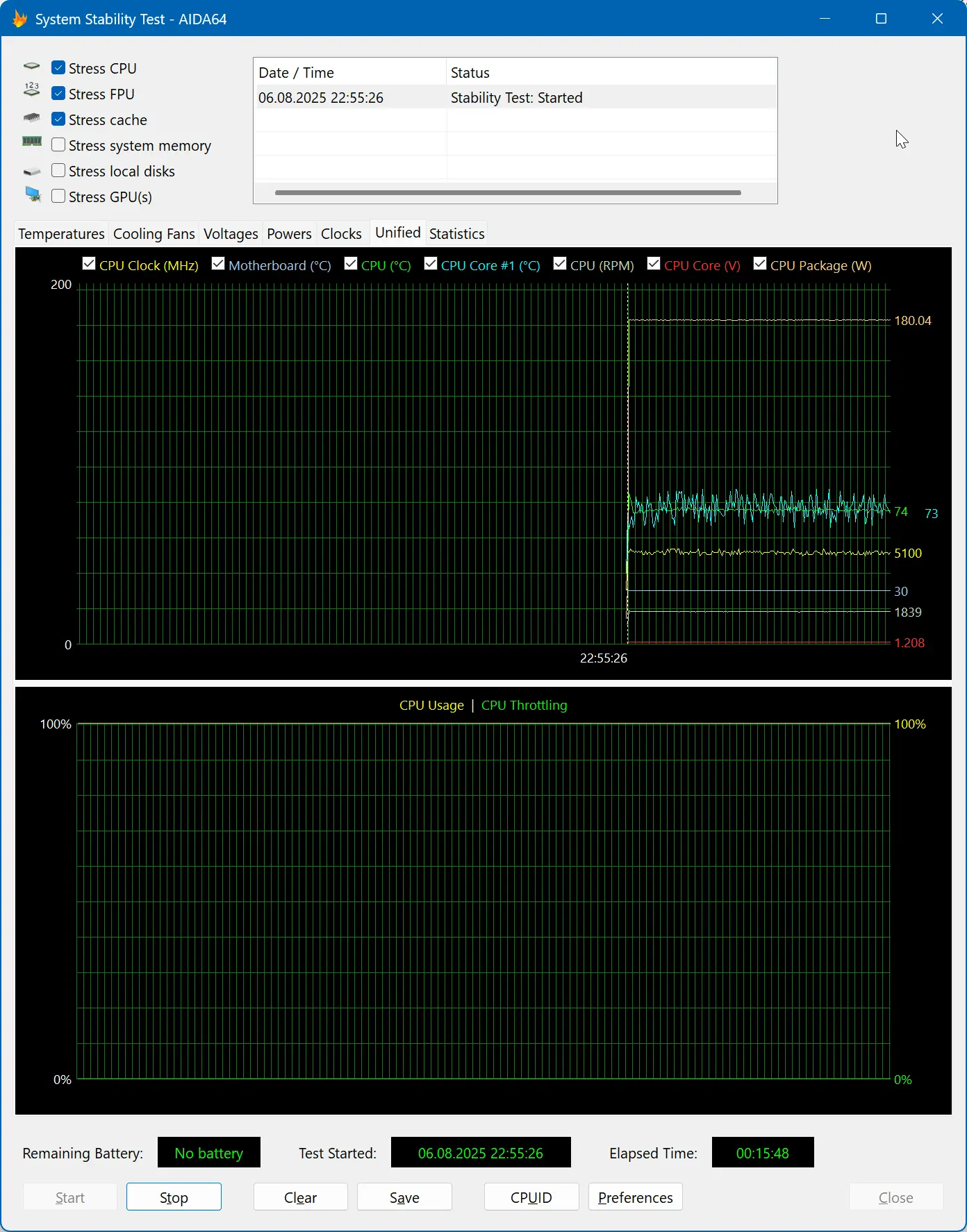Open the Powers tab
967x1232 pixels.
(289, 234)
